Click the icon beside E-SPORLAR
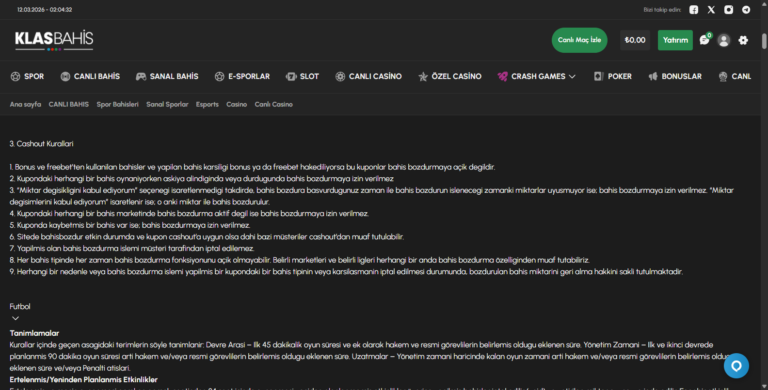768x390 pixels. point(219,76)
